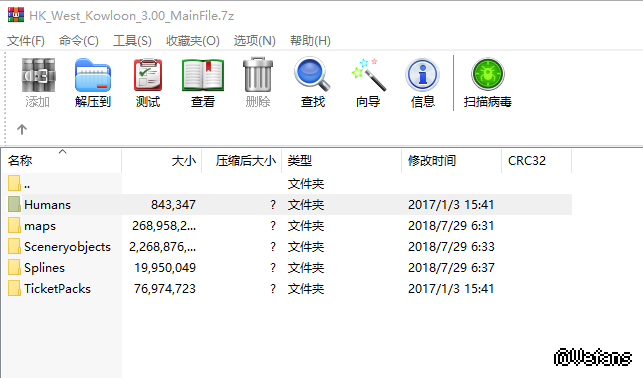Sort by the Size (大小) column header
Image resolution: width=643 pixels, height=378 pixels.
tap(162, 161)
